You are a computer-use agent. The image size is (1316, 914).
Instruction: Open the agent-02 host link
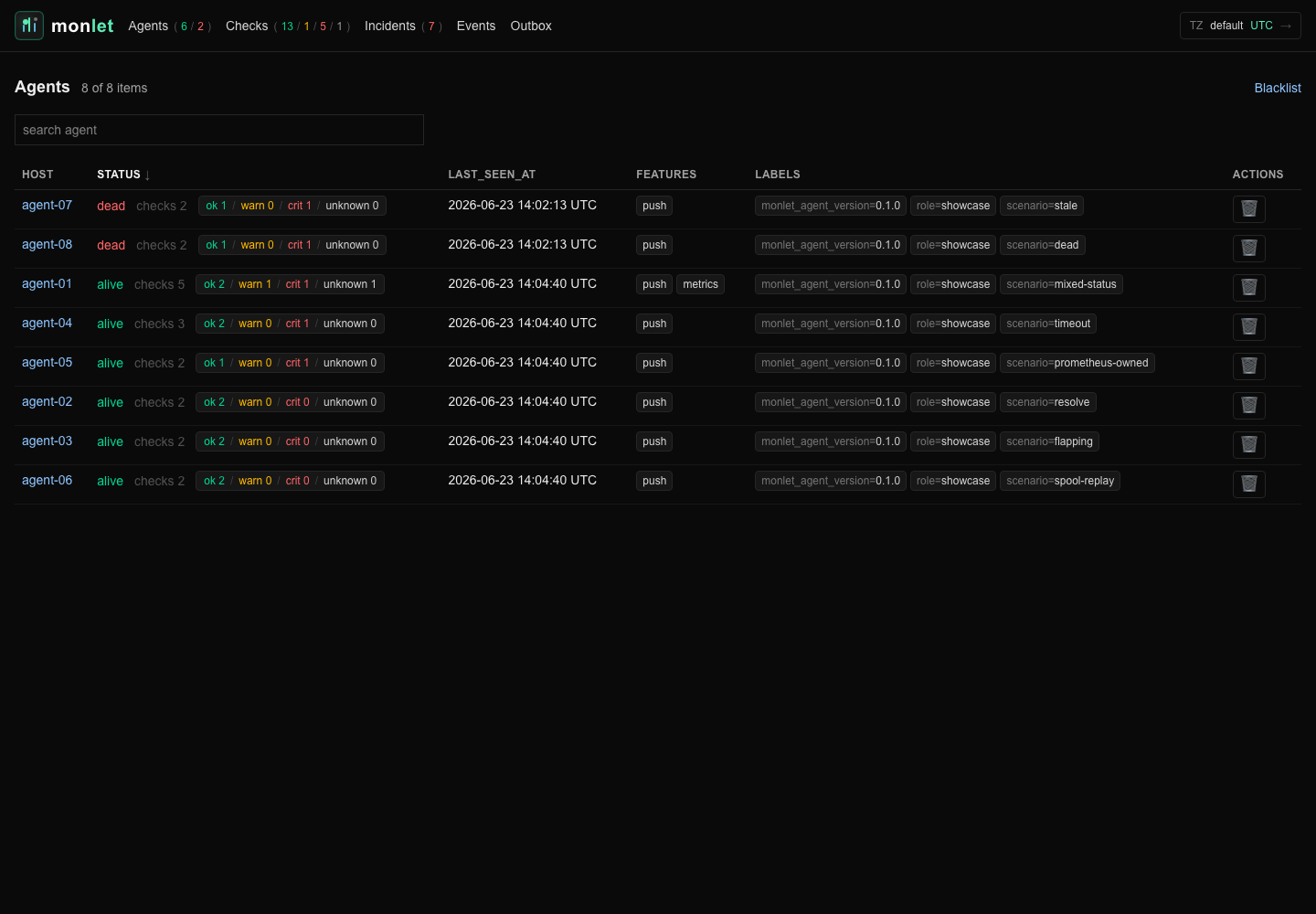point(47,401)
